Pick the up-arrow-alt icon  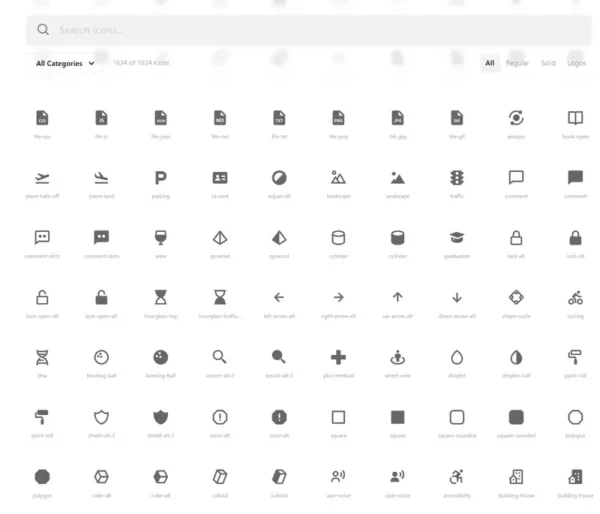tap(398, 297)
